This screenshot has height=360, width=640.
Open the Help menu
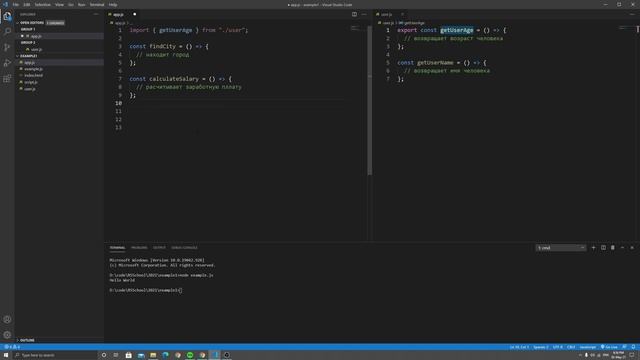pyautogui.click(x=113, y=4)
